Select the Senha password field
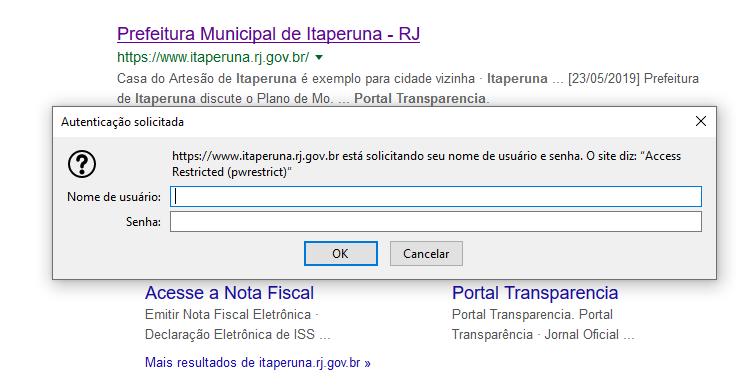 point(436,221)
